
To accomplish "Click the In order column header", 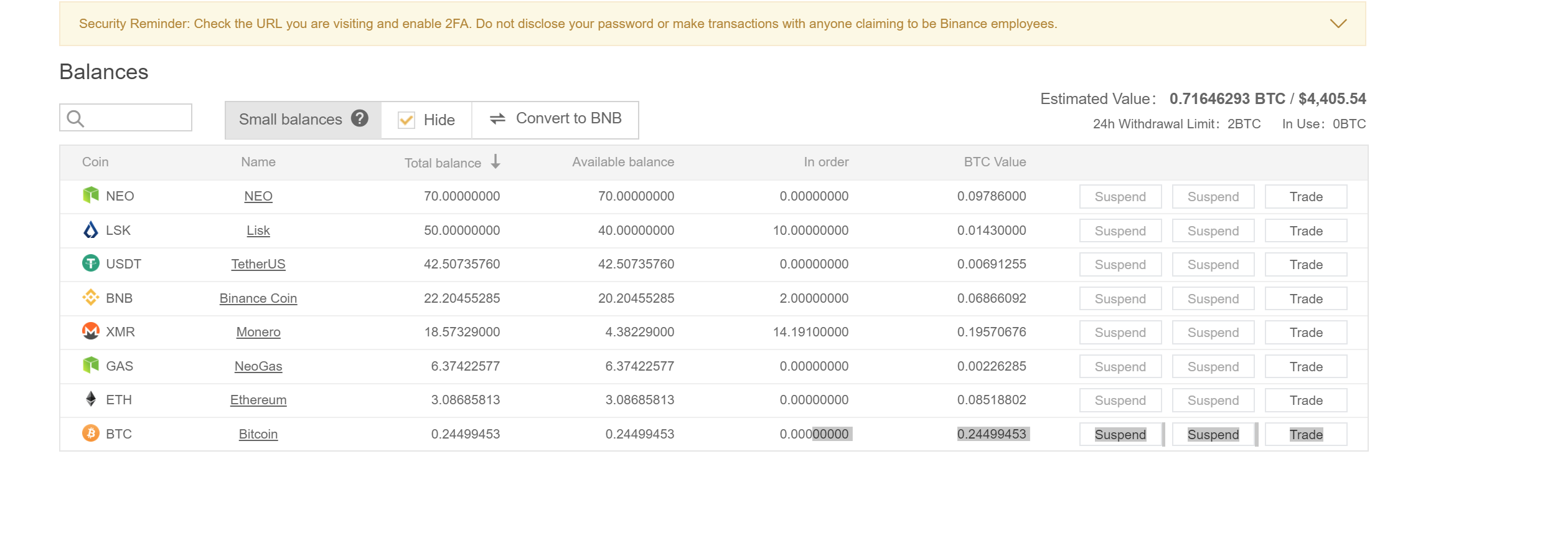I will click(x=826, y=162).
